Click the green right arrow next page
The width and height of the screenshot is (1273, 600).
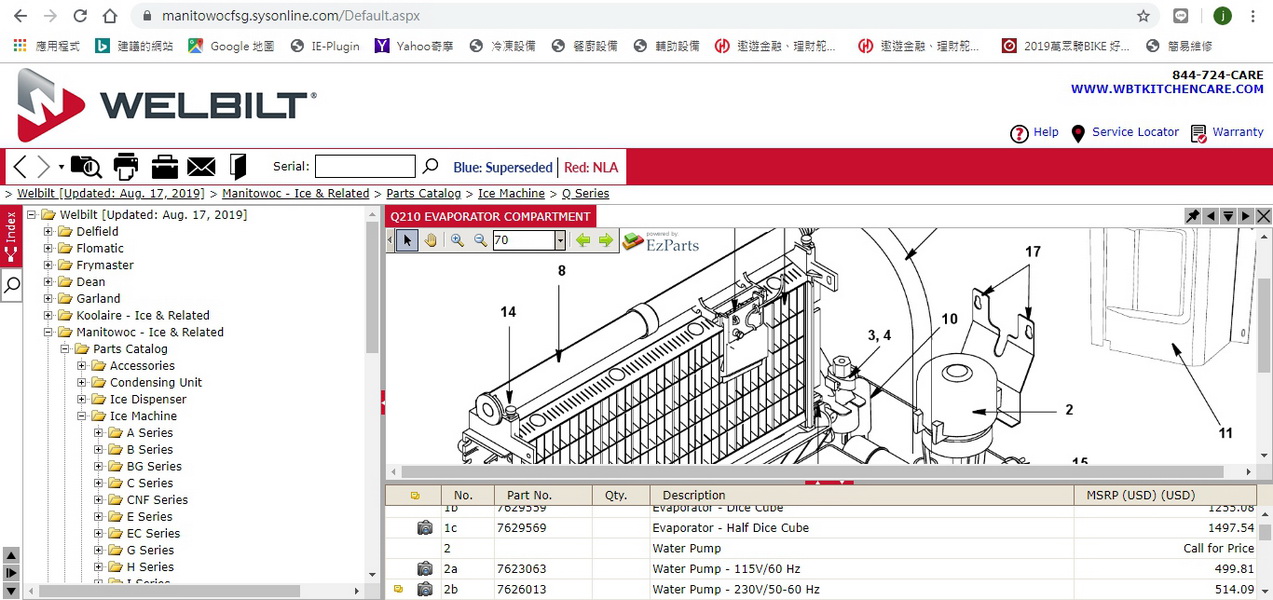point(606,240)
